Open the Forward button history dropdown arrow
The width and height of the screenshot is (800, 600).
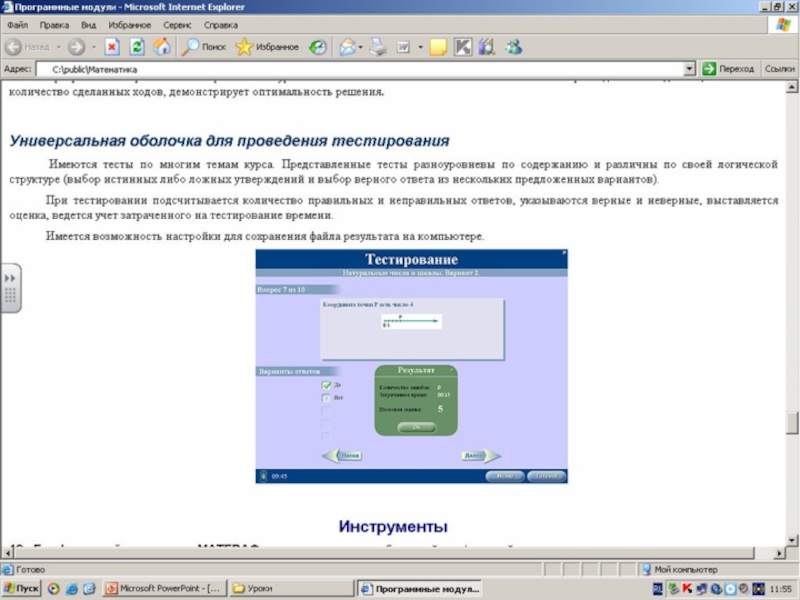pyautogui.click(x=94, y=46)
